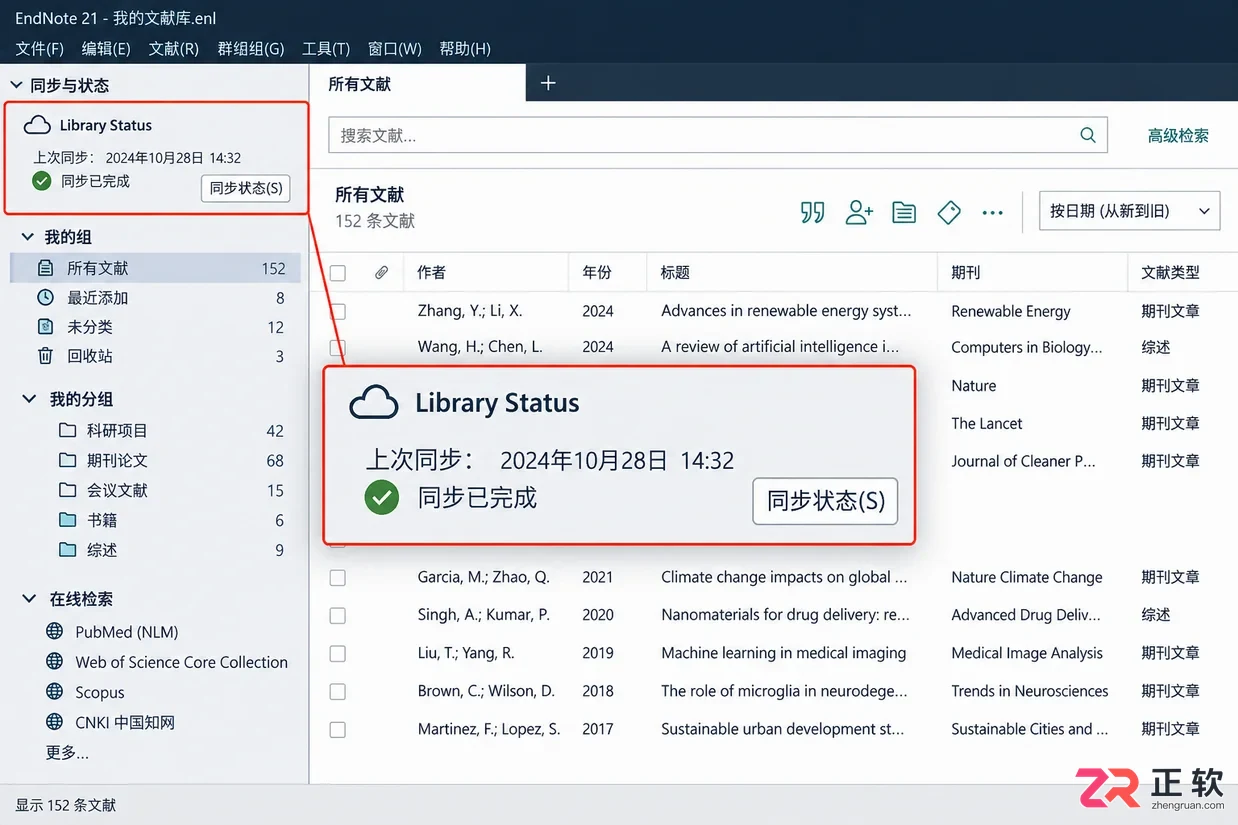Image resolution: width=1238 pixels, height=825 pixels.
Task: Collapse the 在线检索 section chevron
Action: (x=29, y=599)
